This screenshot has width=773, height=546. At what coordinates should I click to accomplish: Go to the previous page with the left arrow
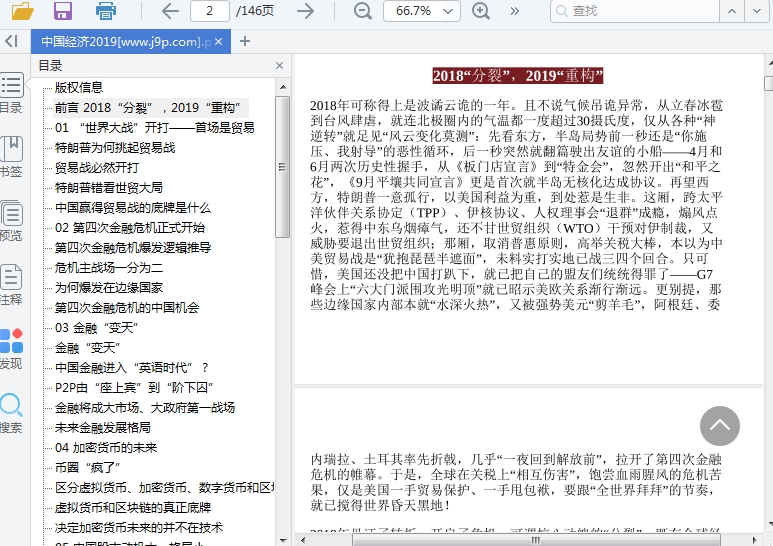[x=170, y=11]
